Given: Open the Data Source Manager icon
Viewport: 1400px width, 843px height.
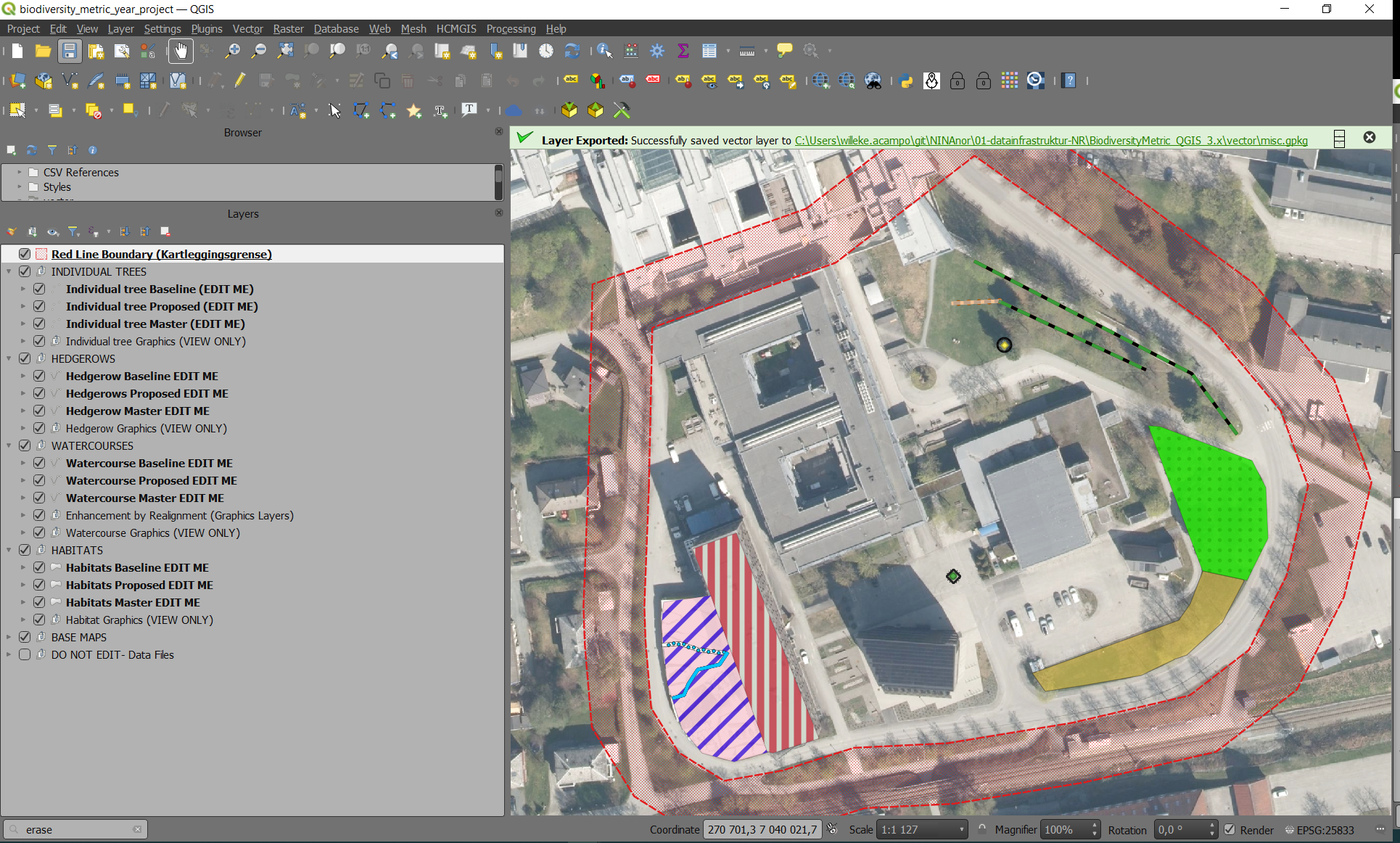Looking at the screenshot, I should (18, 81).
